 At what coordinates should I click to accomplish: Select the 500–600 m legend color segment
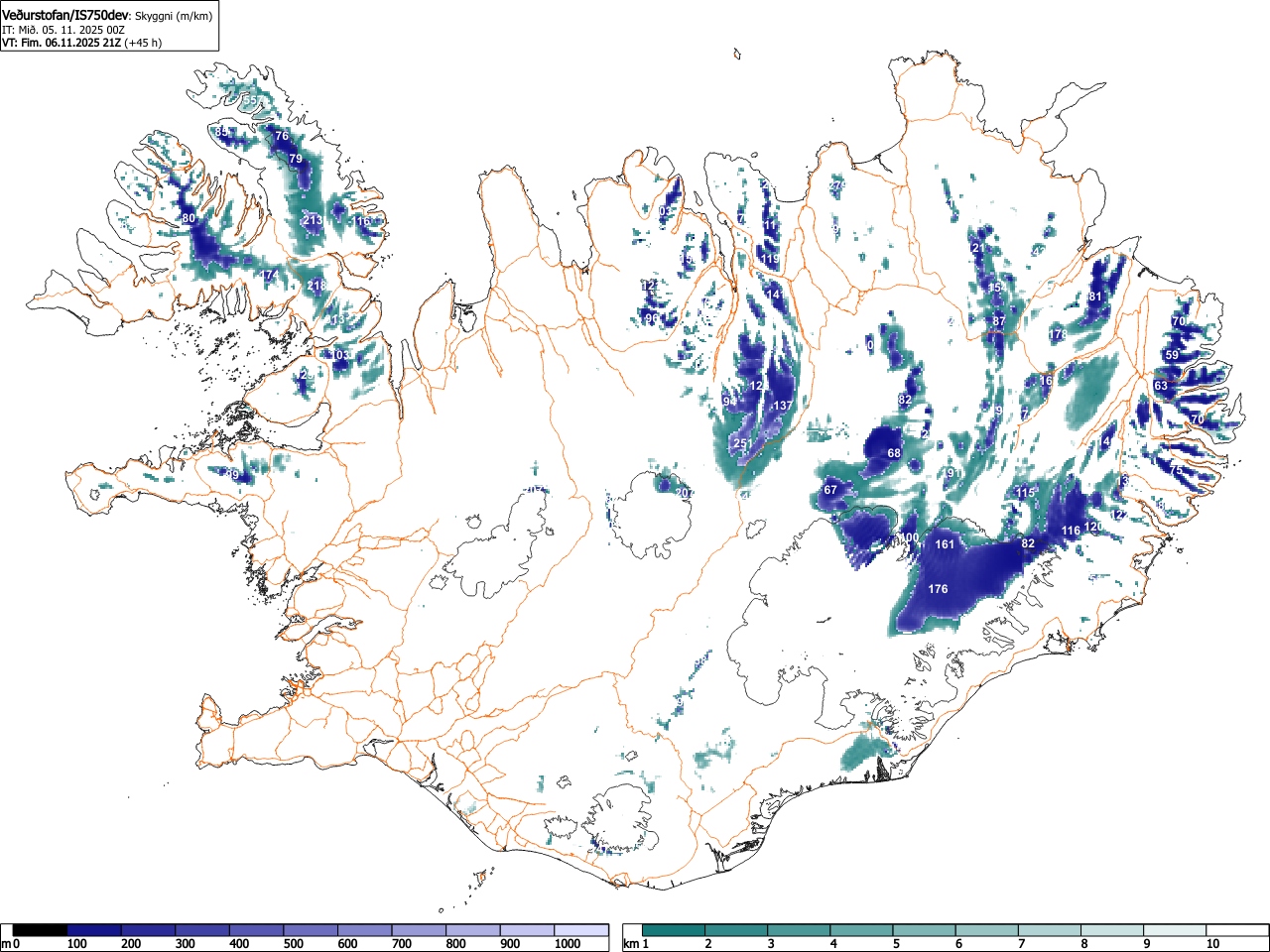[x=311, y=930]
